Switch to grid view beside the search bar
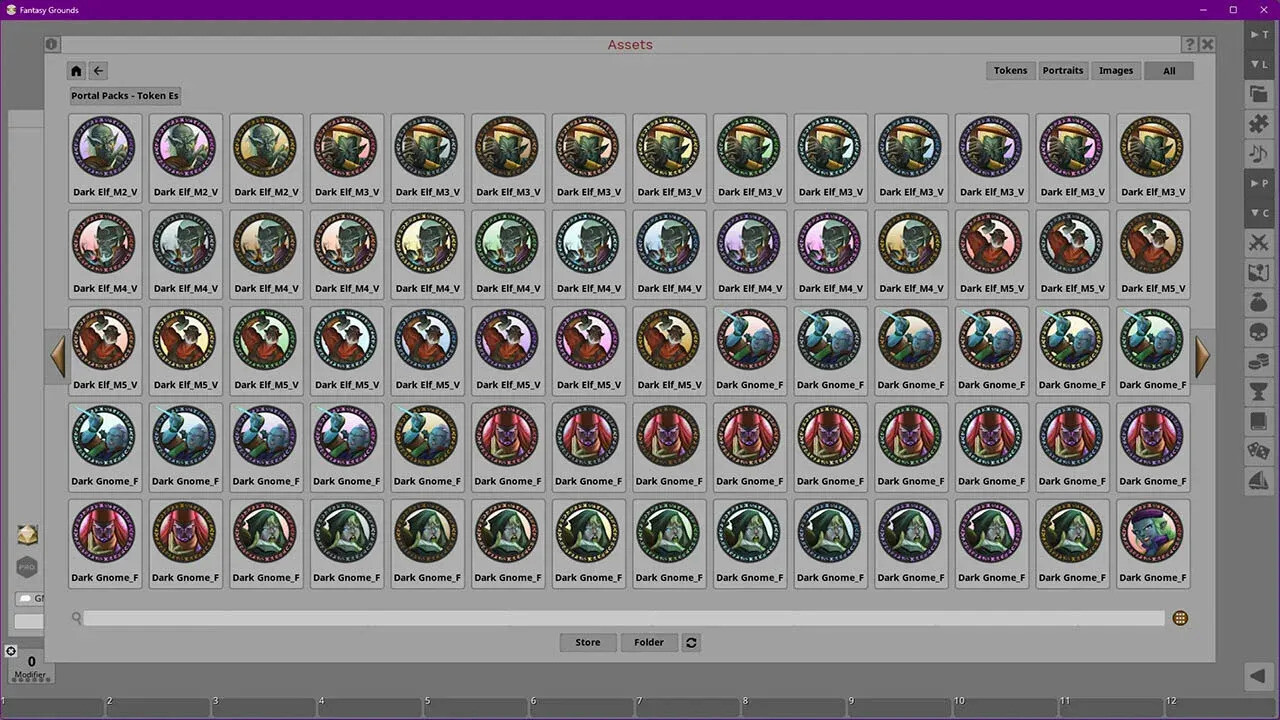Image resolution: width=1280 pixels, height=720 pixels. tap(1180, 618)
